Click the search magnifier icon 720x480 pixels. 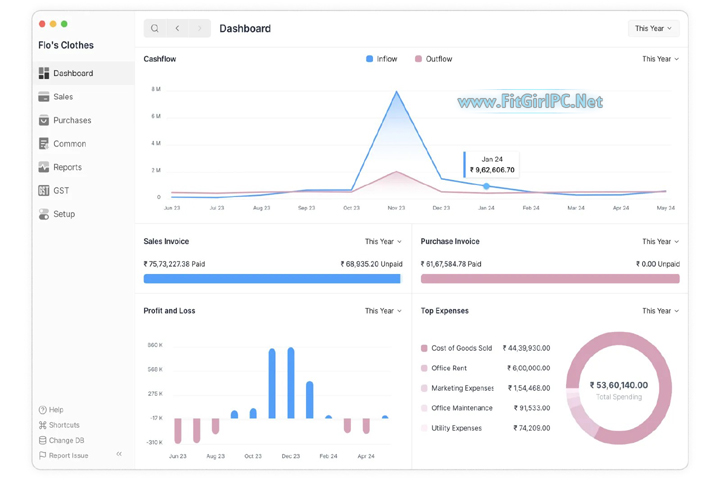click(155, 28)
